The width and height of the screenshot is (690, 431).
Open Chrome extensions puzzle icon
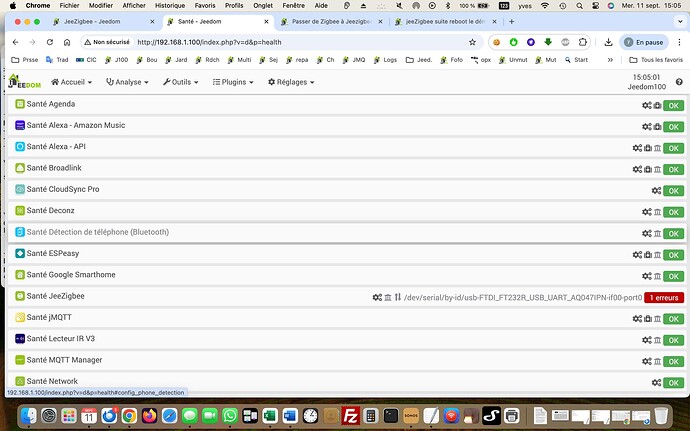tap(583, 42)
